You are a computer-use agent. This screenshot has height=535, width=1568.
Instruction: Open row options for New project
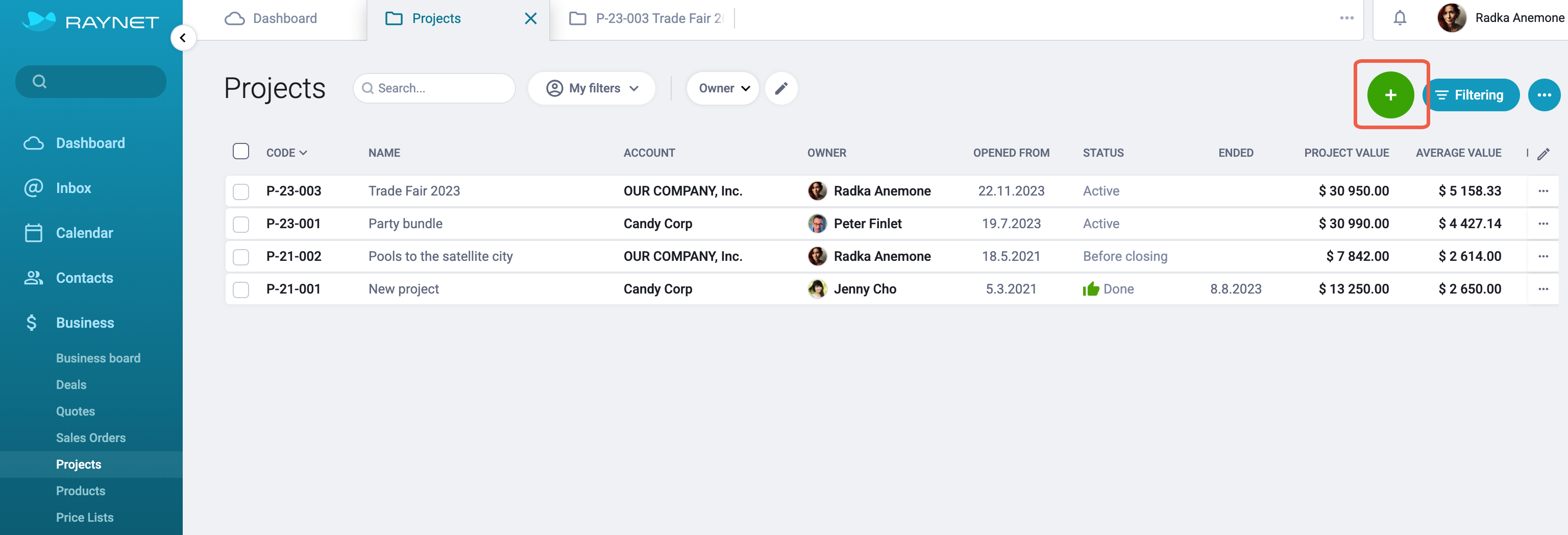1543,289
